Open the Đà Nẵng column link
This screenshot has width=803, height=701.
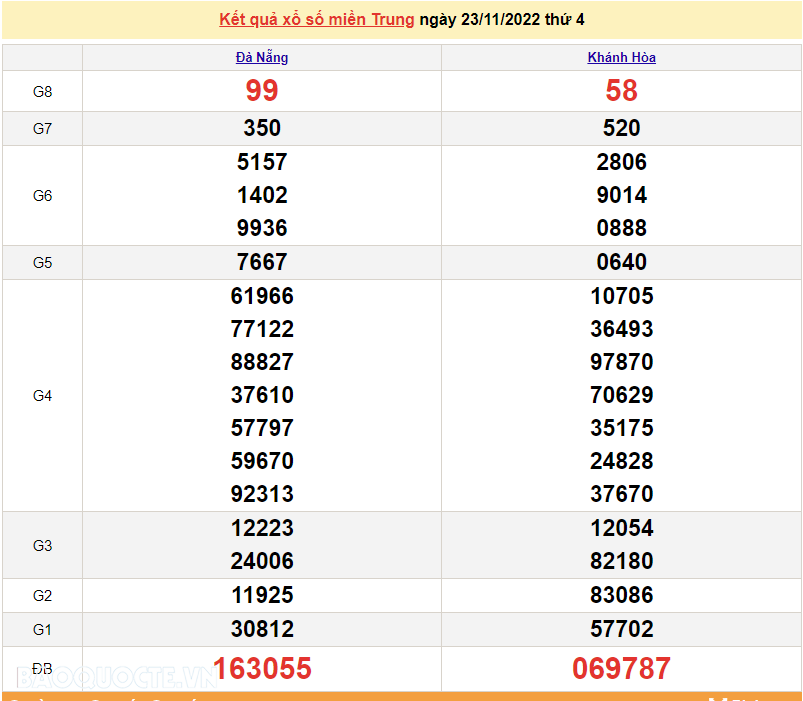click(x=262, y=57)
